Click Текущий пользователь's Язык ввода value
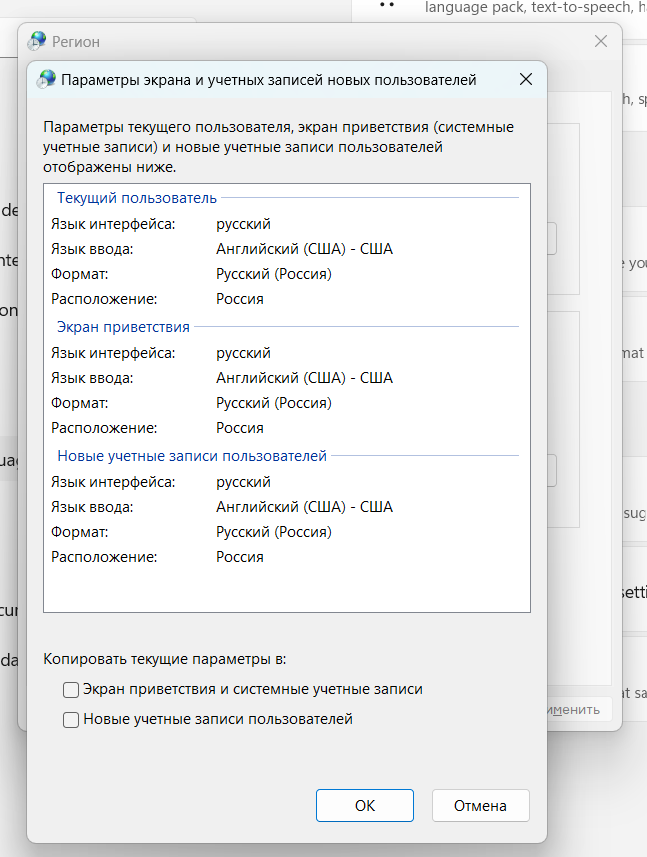This screenshot has width=647, height=857. coord(304,249)
